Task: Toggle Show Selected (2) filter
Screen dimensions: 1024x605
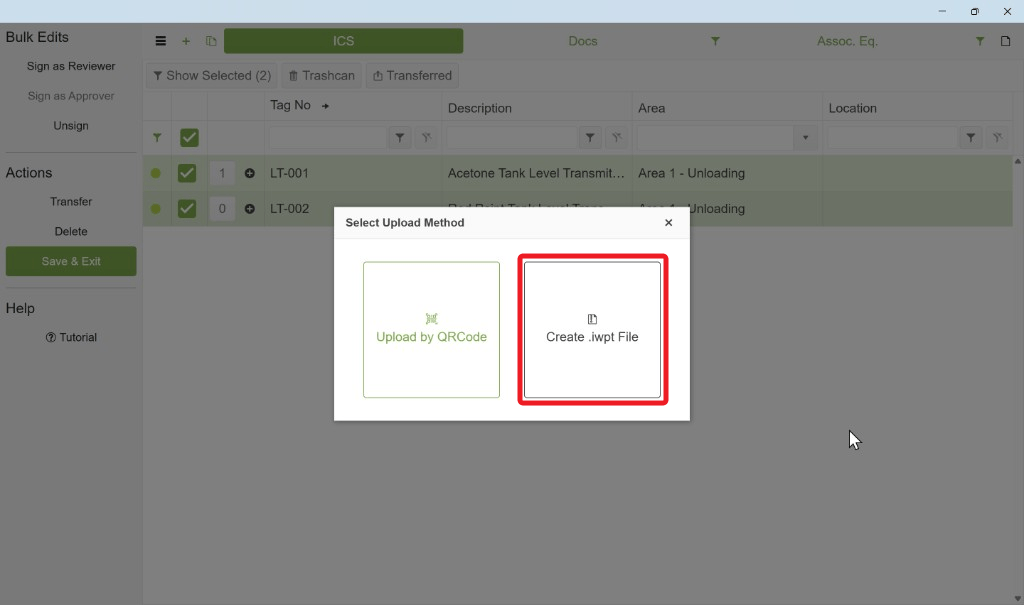Action: [212, 76]
